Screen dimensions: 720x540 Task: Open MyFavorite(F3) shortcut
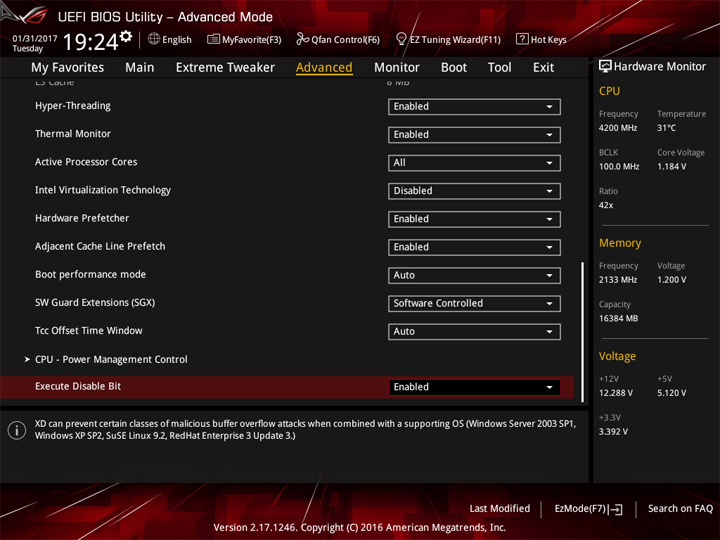click(x=244, y=39)
